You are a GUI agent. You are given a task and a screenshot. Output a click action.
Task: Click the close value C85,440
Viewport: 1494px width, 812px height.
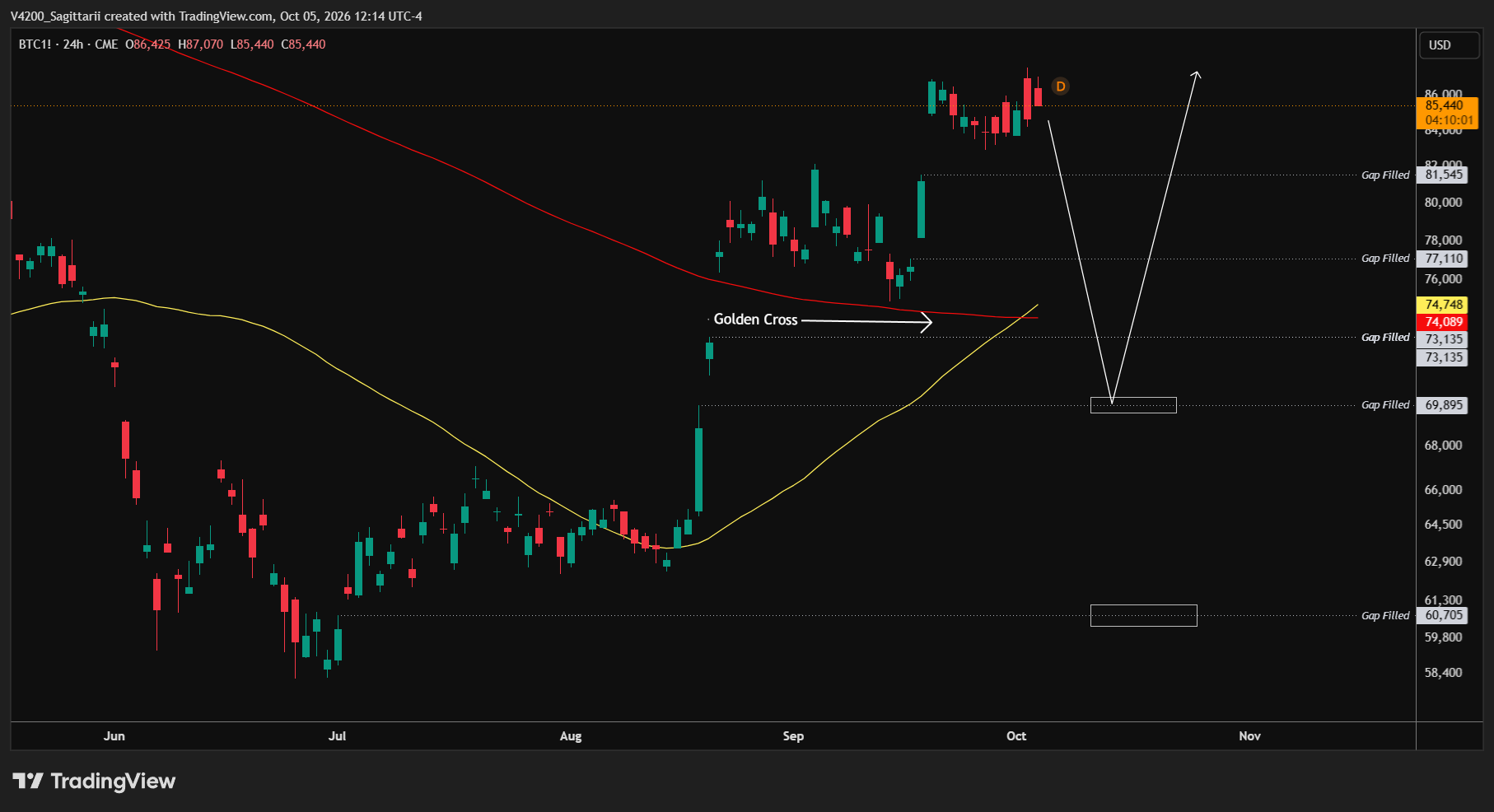(x=303, y=44)
